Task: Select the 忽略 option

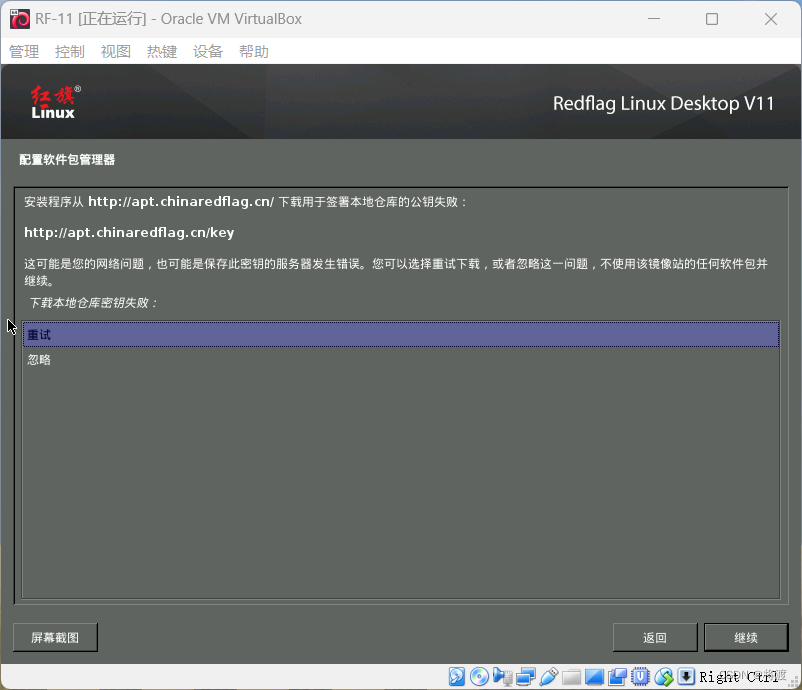Action: (401, 360)
